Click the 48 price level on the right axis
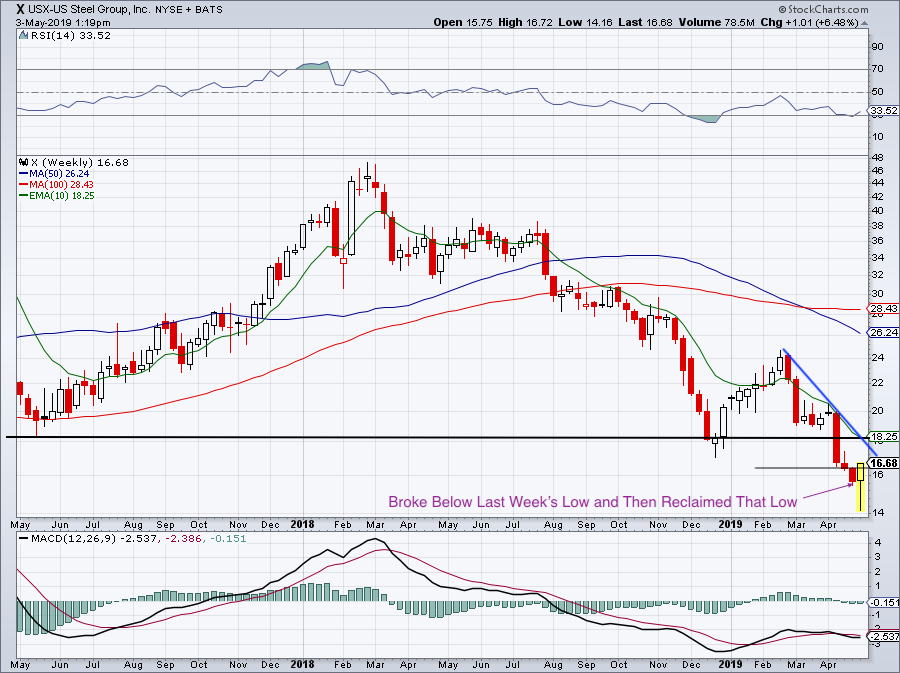Screen dimensions: 900x673 (x=877, y=158)
